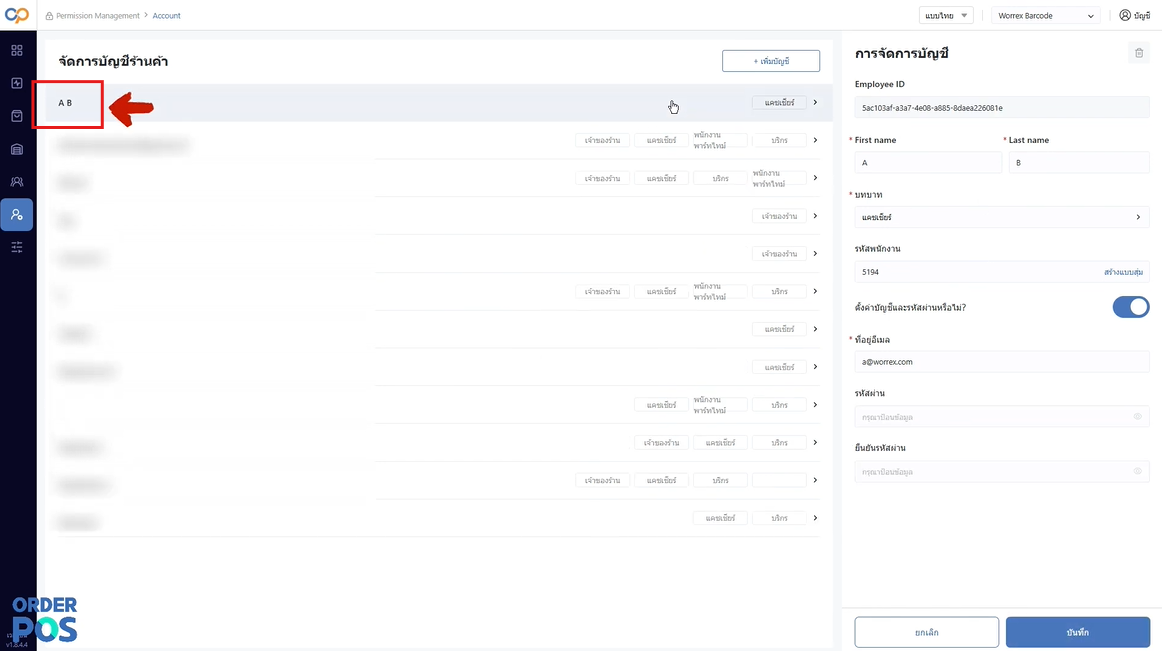Viewport: 1162px width, 651px height.
Task: Click the trash icon to delete account
Action: (1139, 53)
